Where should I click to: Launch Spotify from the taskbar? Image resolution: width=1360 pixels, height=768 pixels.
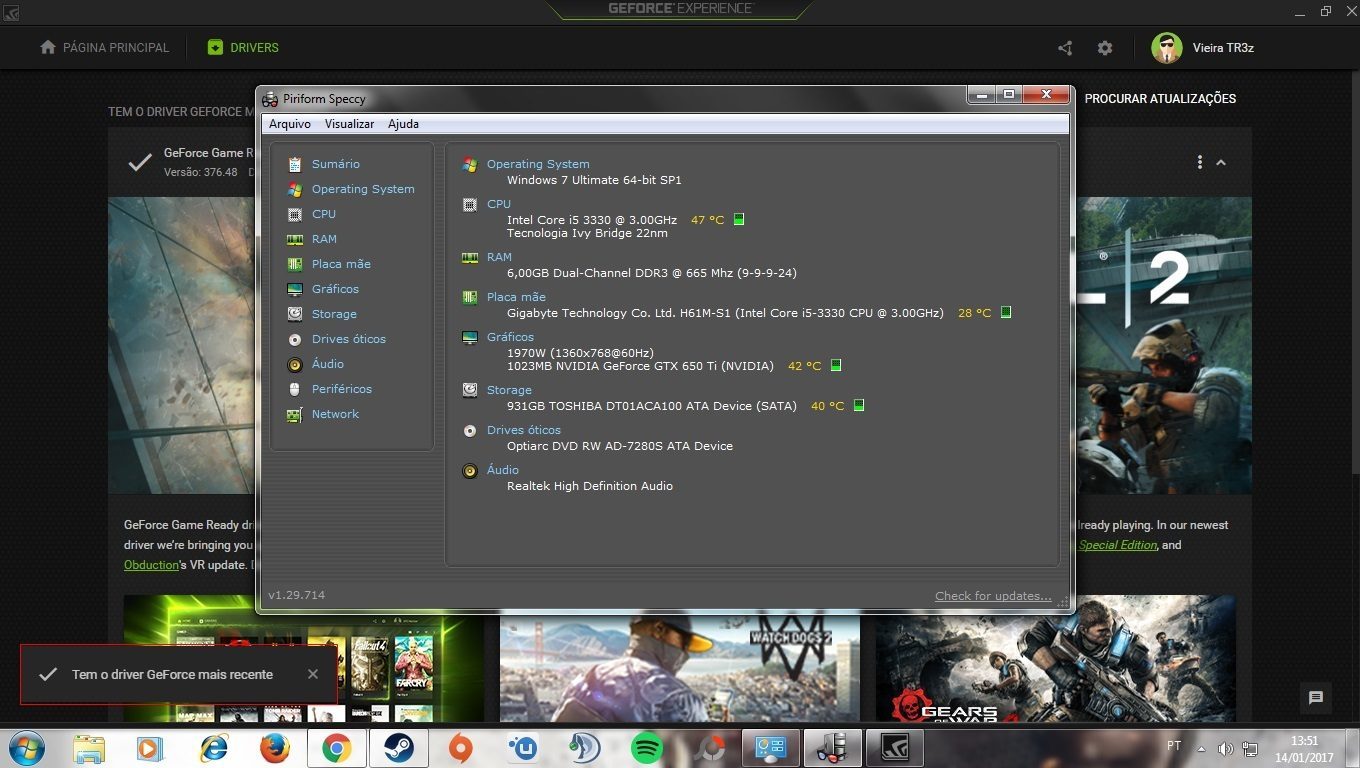647,747
